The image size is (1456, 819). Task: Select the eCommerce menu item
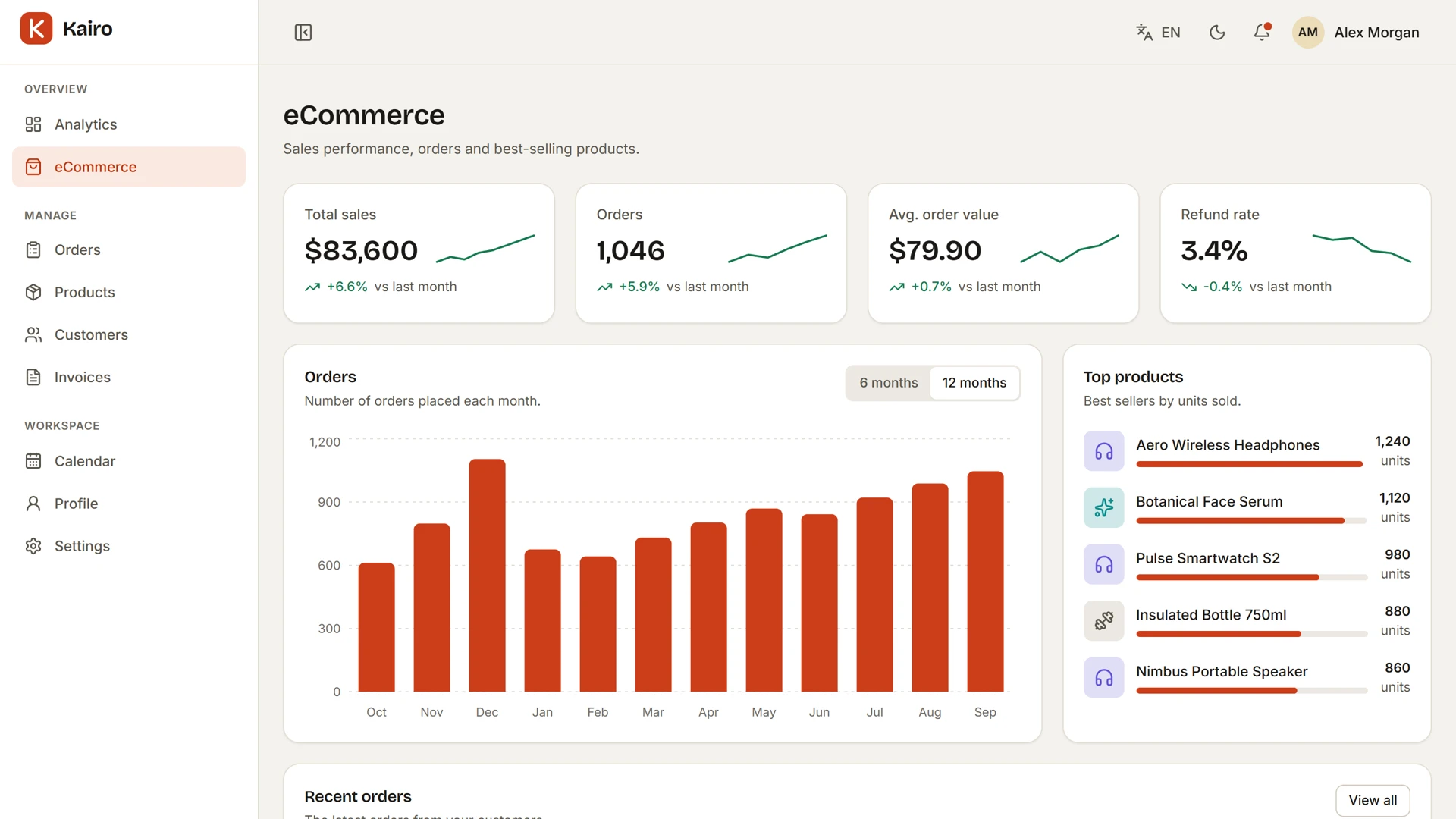click(x=129, y=167)
